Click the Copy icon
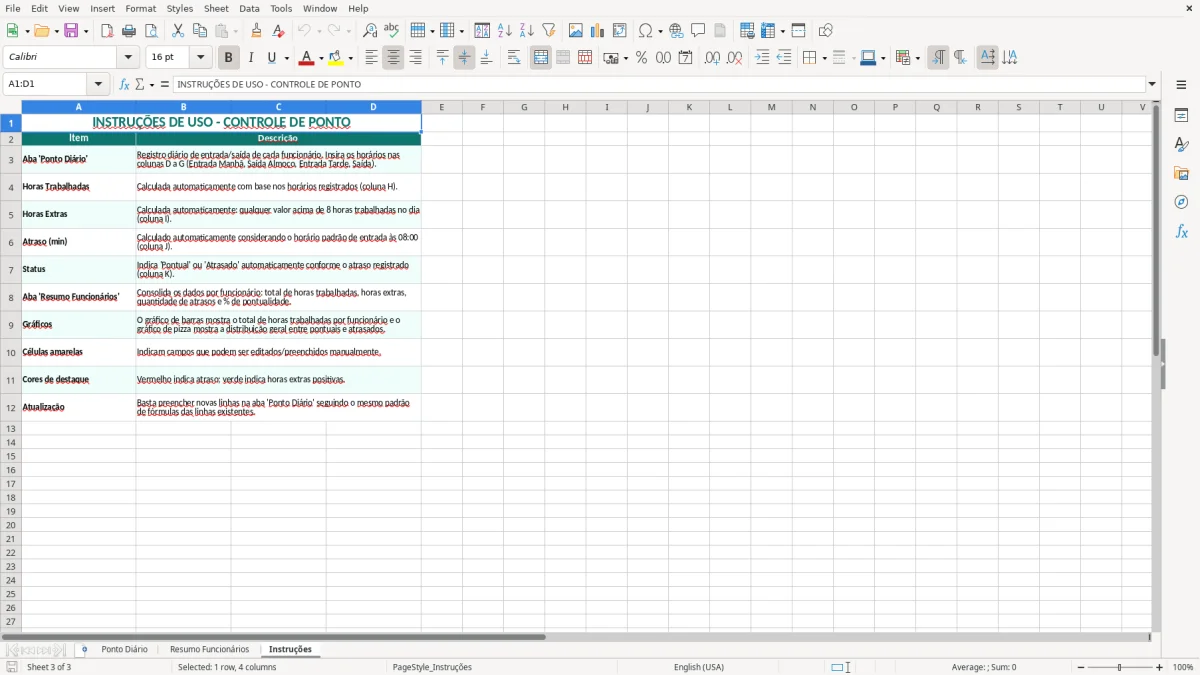Screen dimensions: 1200x675 click(200, 31)
